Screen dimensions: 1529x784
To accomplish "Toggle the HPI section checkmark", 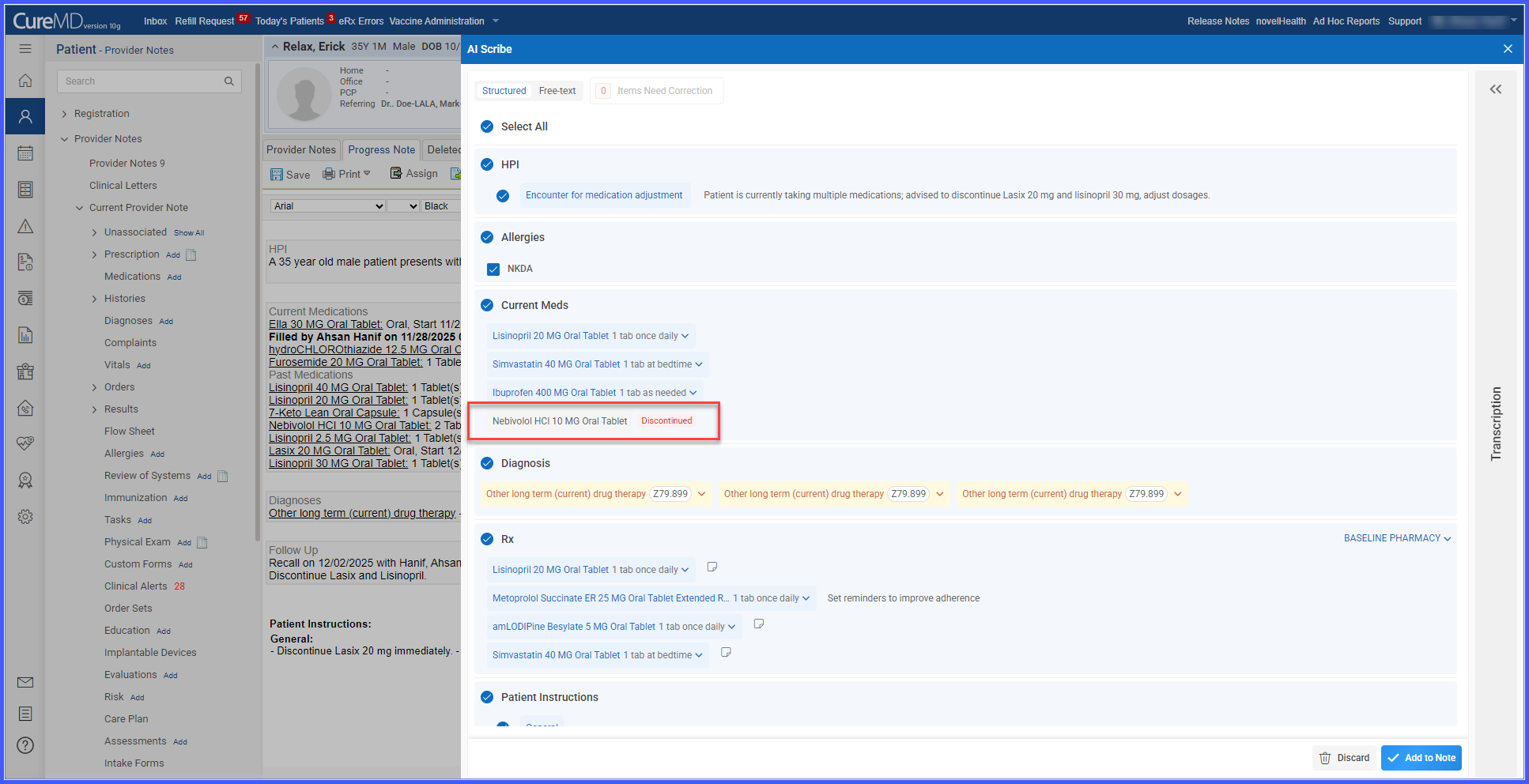I will [x=487, y=164].
